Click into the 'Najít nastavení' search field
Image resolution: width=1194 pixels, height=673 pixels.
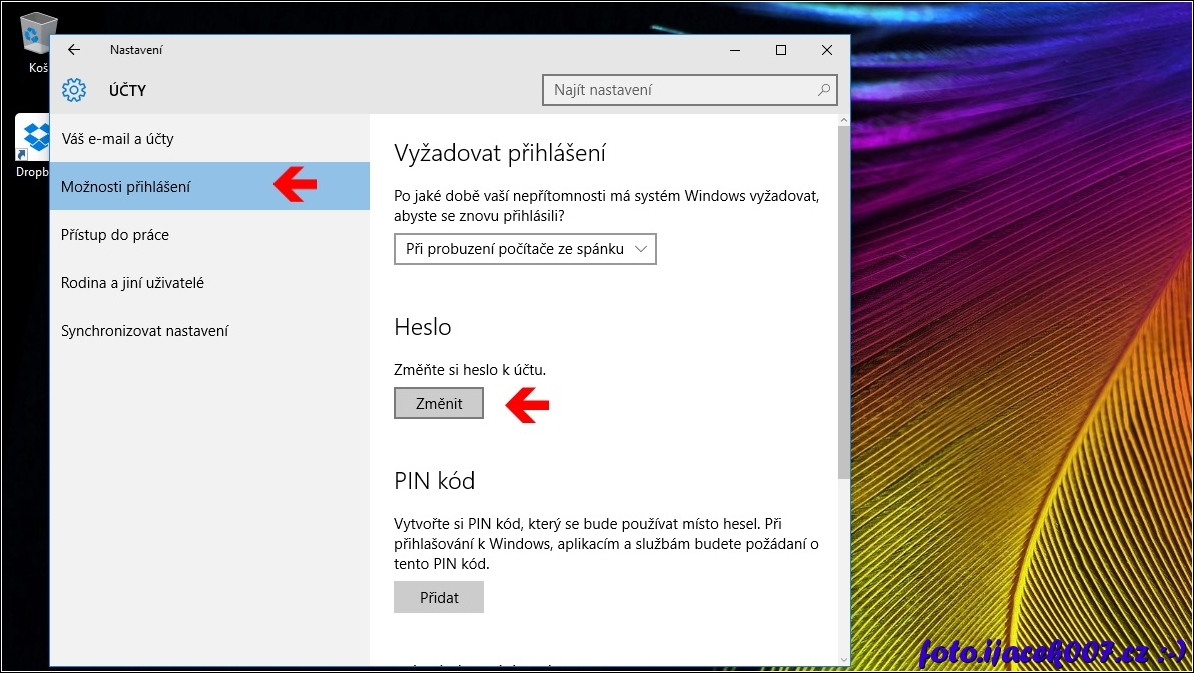click(x=680, y=90)
